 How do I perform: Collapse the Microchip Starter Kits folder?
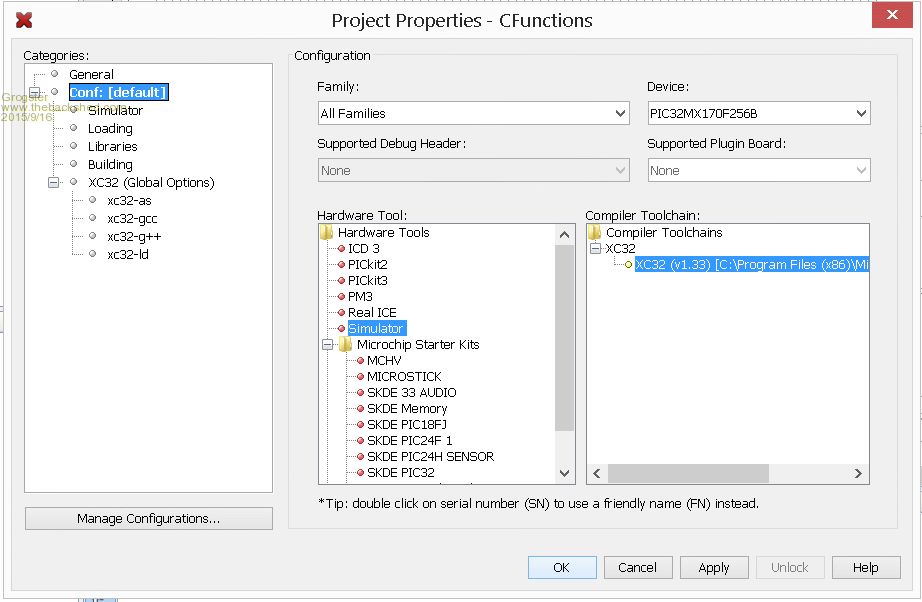[327, 344]
